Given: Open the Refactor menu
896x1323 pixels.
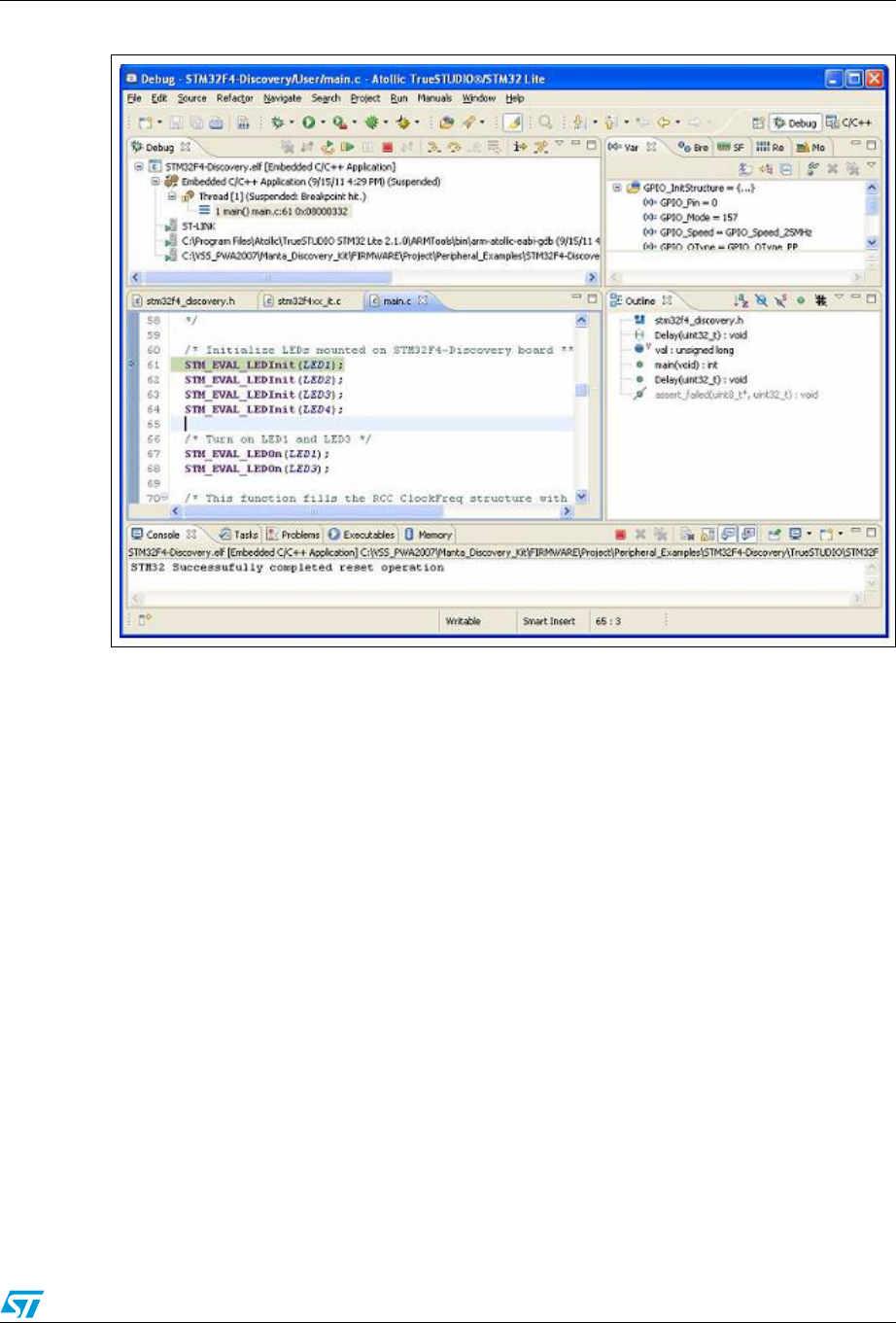Looking at the screenshot, I should pyautogui.click(x=234, y=98).
